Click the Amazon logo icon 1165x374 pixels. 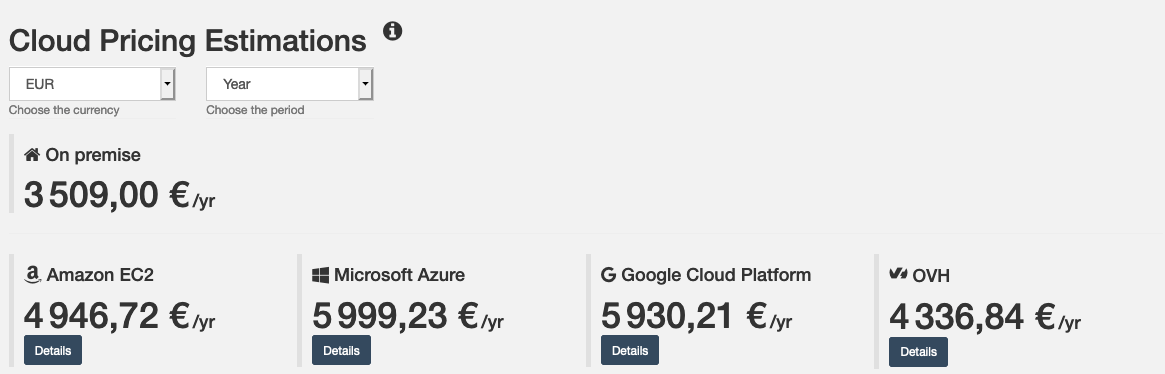pyautogui.click(x=32, y=275)
